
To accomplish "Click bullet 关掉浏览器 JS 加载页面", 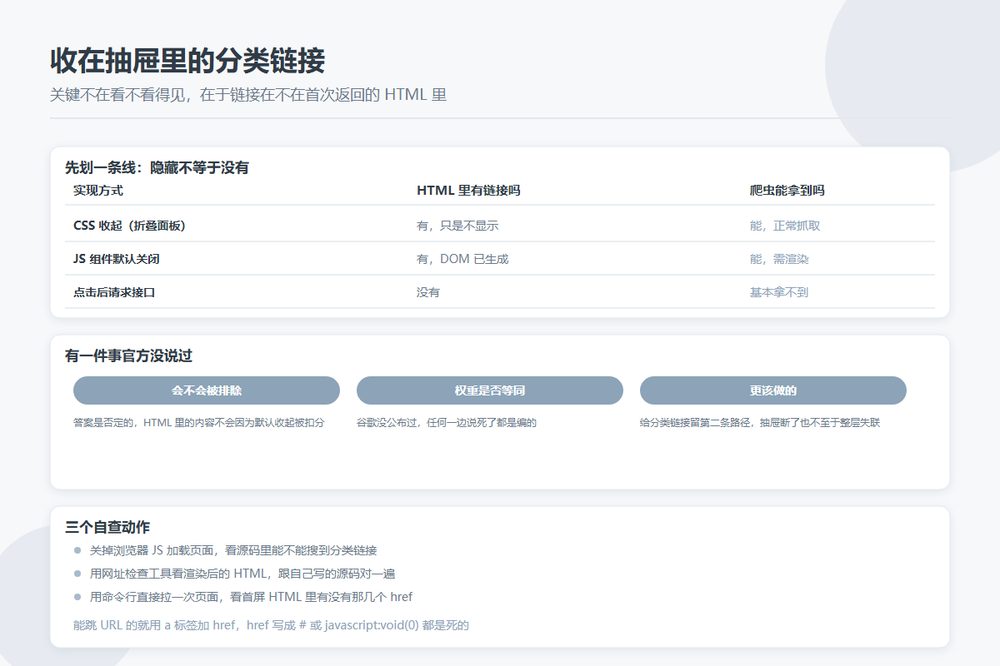I will (233, 551).
